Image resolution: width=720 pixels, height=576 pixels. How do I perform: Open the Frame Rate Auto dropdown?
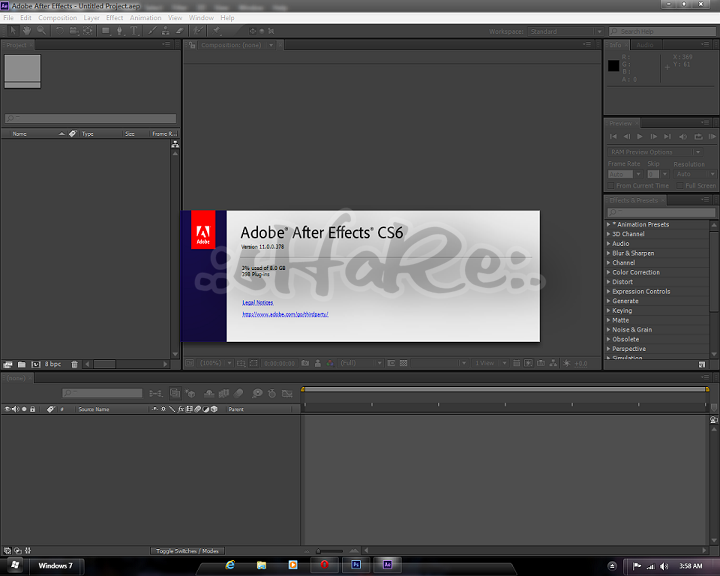624,174
